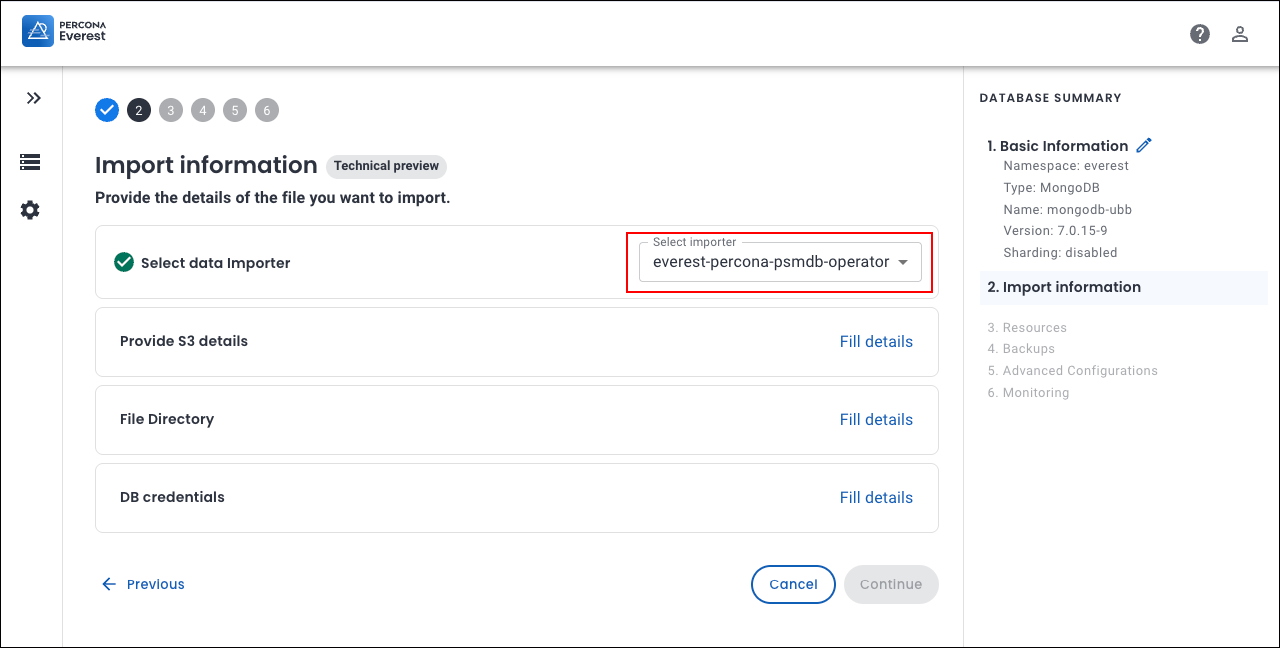Expand the sidebar with double chevron
1280x648 pixels.
pyautogui.click(x=33, y=98)
